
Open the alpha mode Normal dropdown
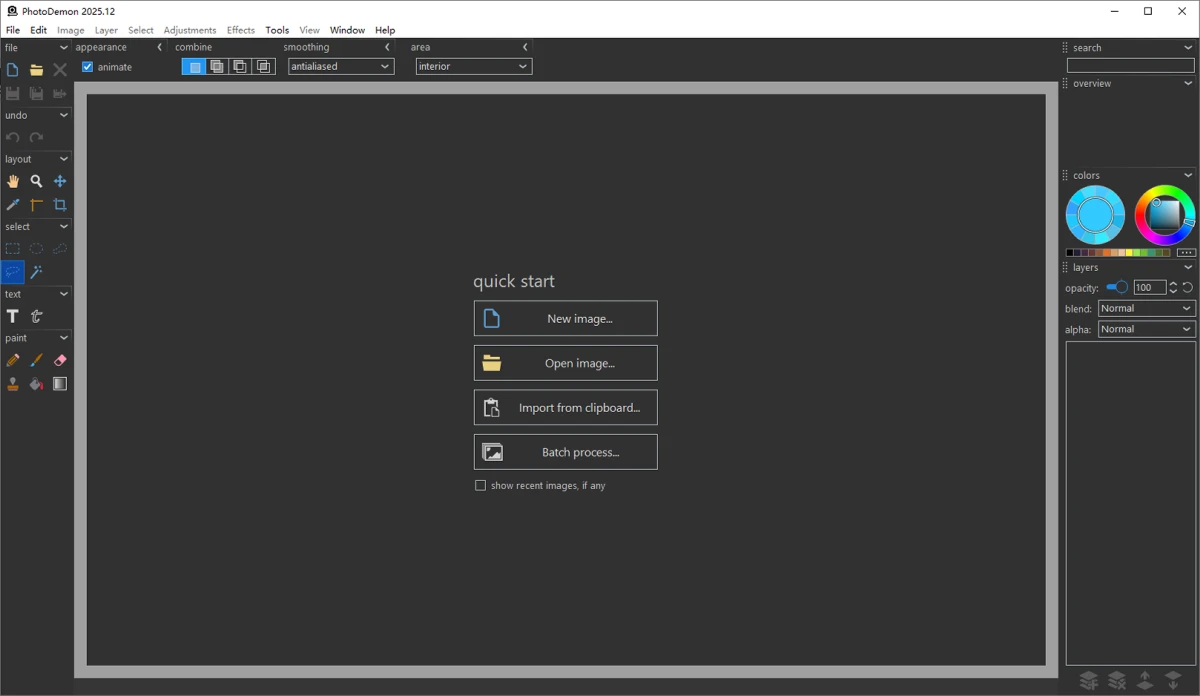point(1147,329)
